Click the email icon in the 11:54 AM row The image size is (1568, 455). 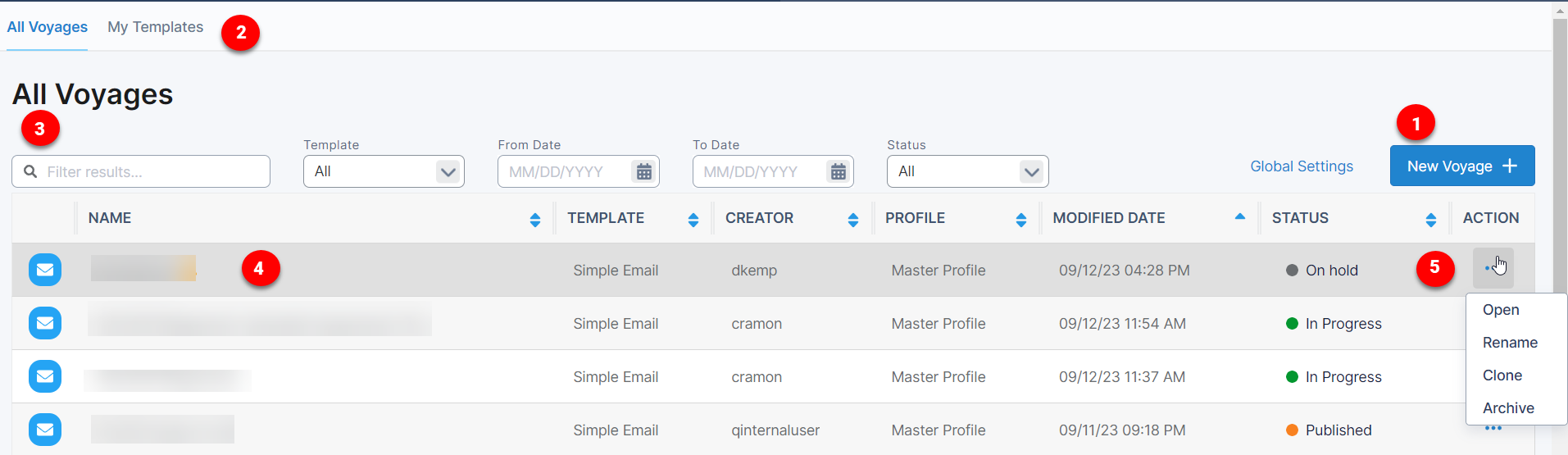tap(45, 323)
